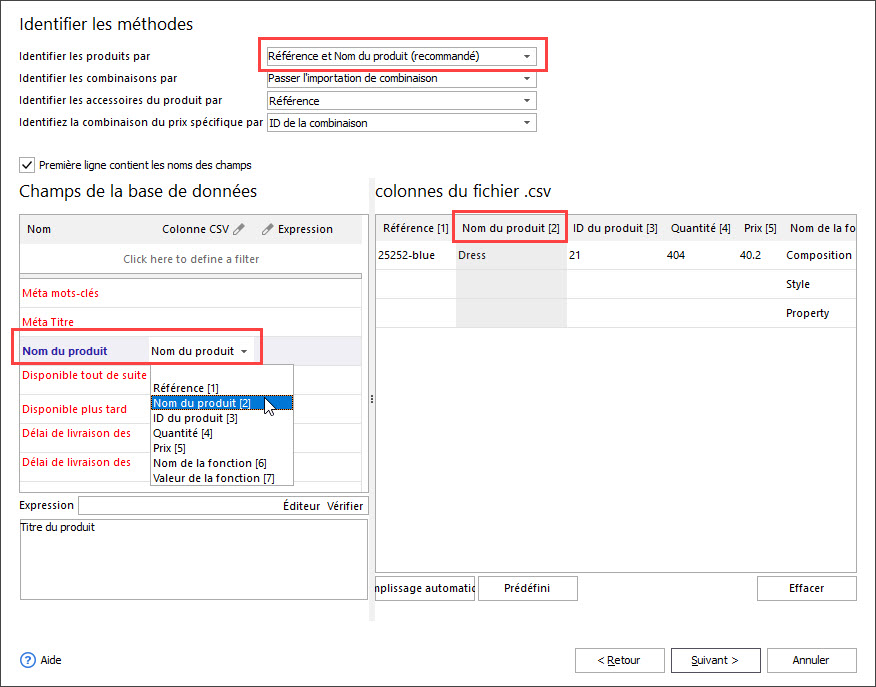Select 'Valeur de la fonction [7]' option
The height and width of the screenshot is (687, 876).
pyautogui.click(x=213, y=478)
